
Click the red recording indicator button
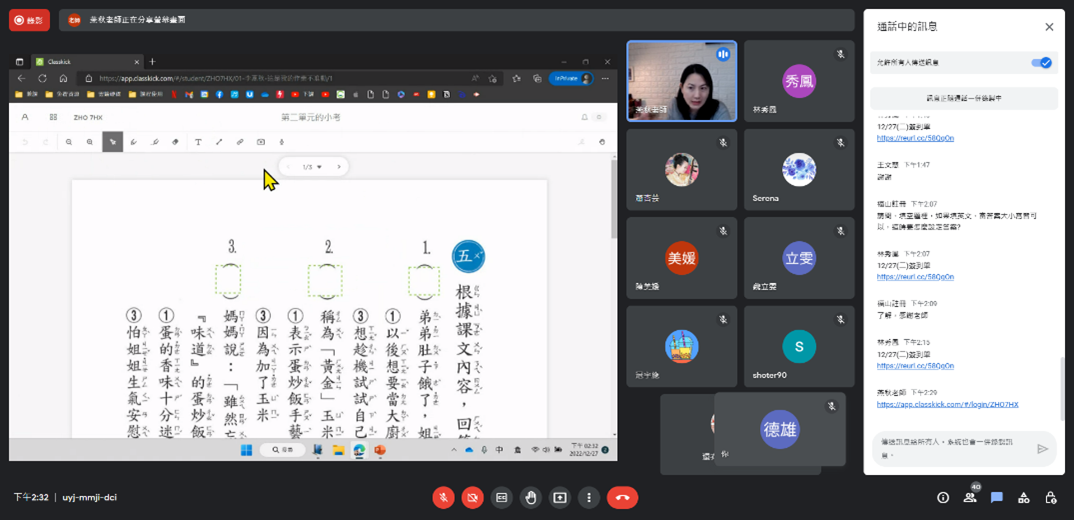(x=29, y=20)
